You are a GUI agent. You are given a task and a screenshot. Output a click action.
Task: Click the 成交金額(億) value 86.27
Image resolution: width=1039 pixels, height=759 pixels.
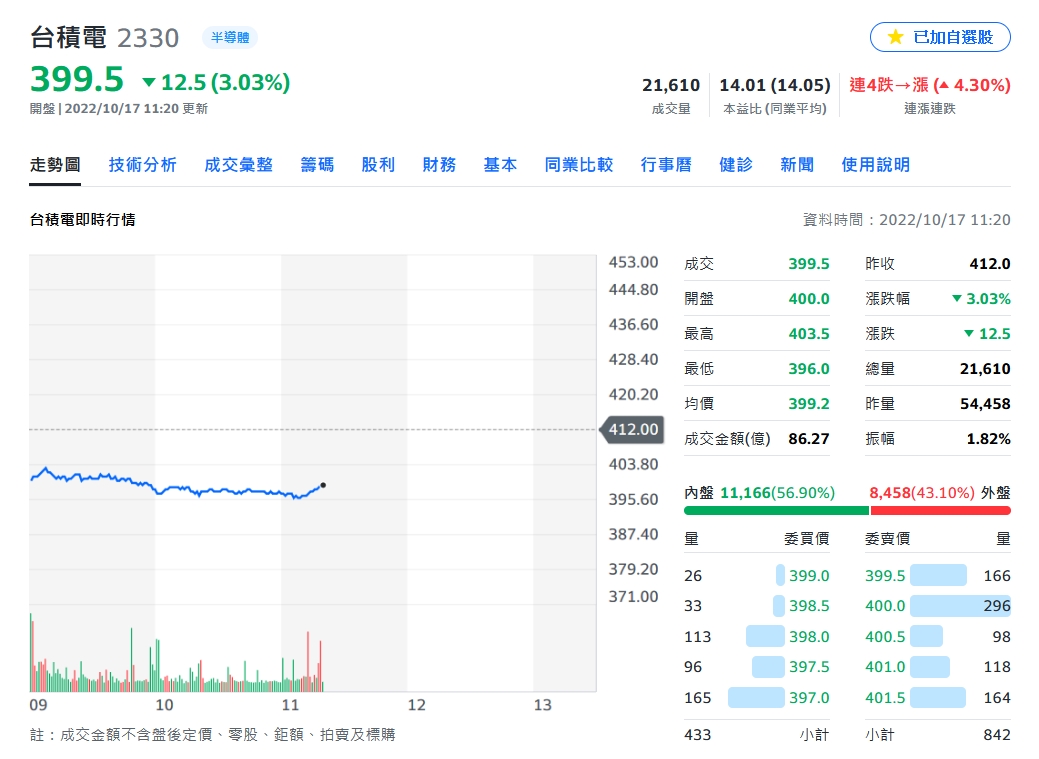(x=808, y=439)
